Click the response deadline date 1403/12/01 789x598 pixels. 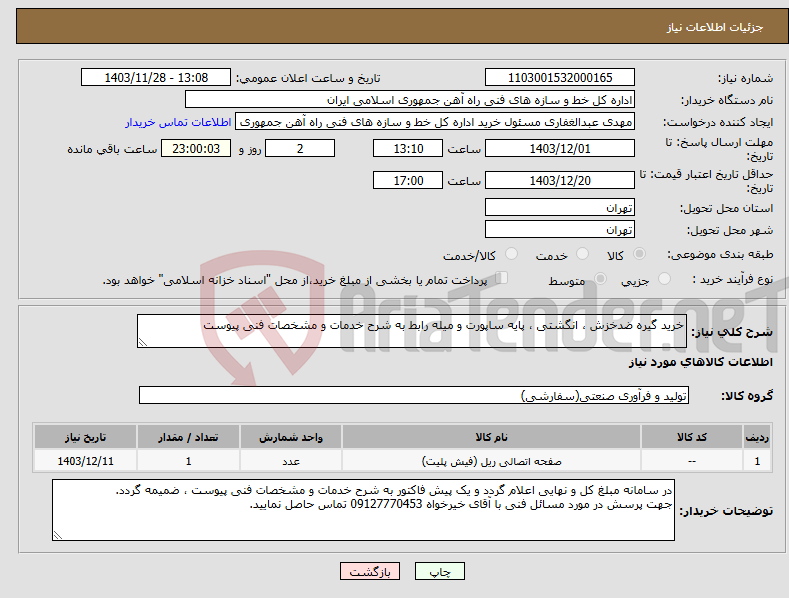[560, 148]
